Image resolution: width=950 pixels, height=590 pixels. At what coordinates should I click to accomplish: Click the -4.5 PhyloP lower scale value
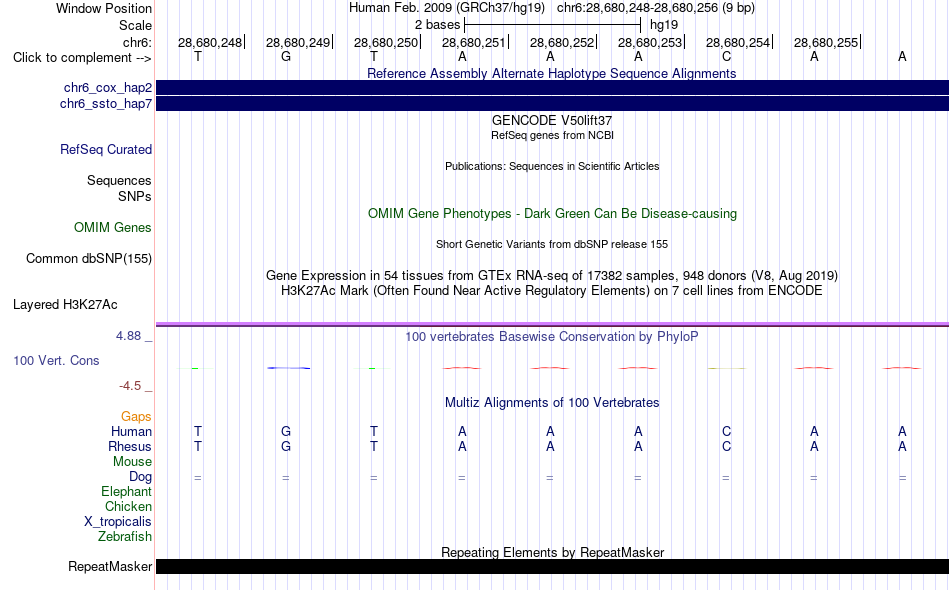130,386
